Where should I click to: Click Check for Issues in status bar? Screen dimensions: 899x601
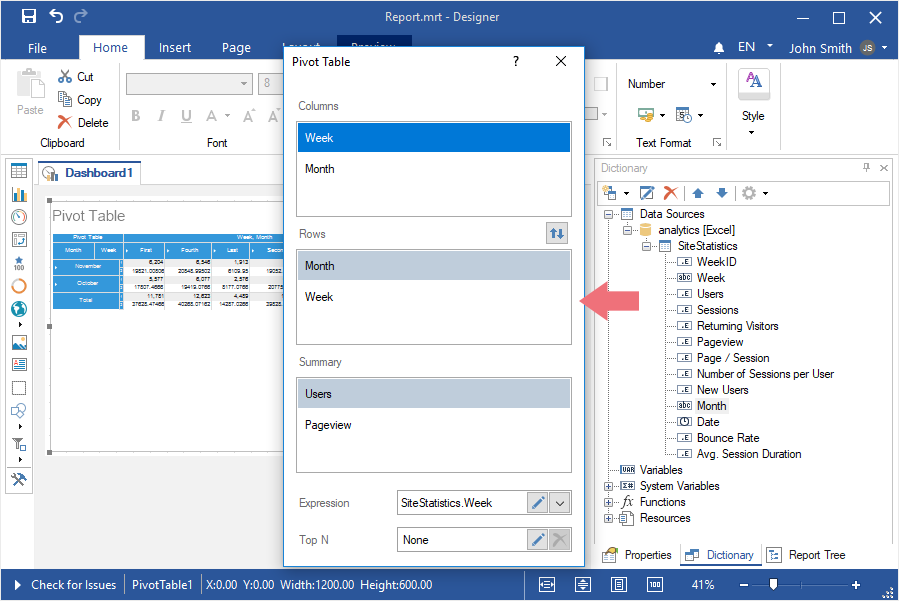pos(73,585)
